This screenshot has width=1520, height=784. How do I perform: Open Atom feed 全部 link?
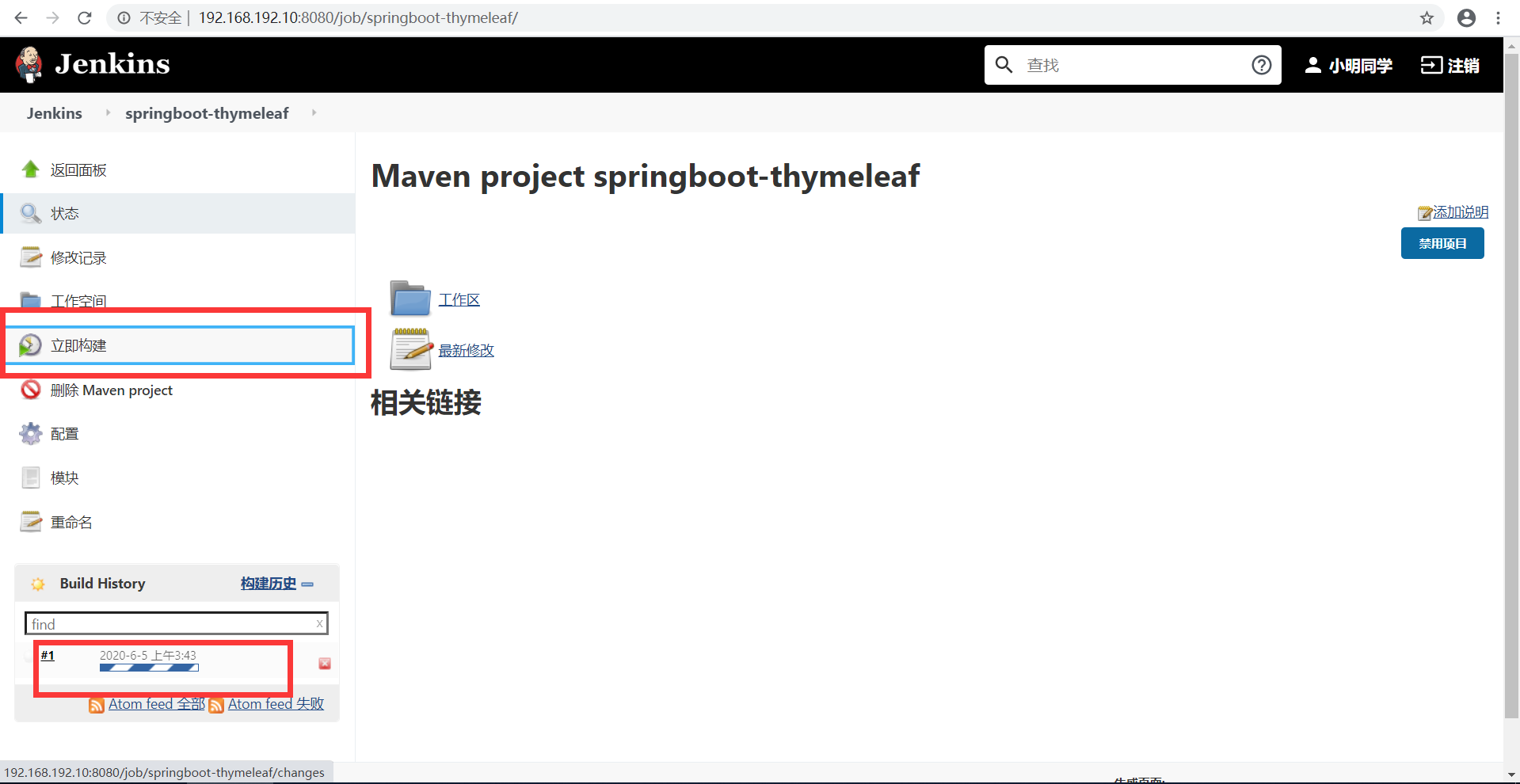pos(157,704)
